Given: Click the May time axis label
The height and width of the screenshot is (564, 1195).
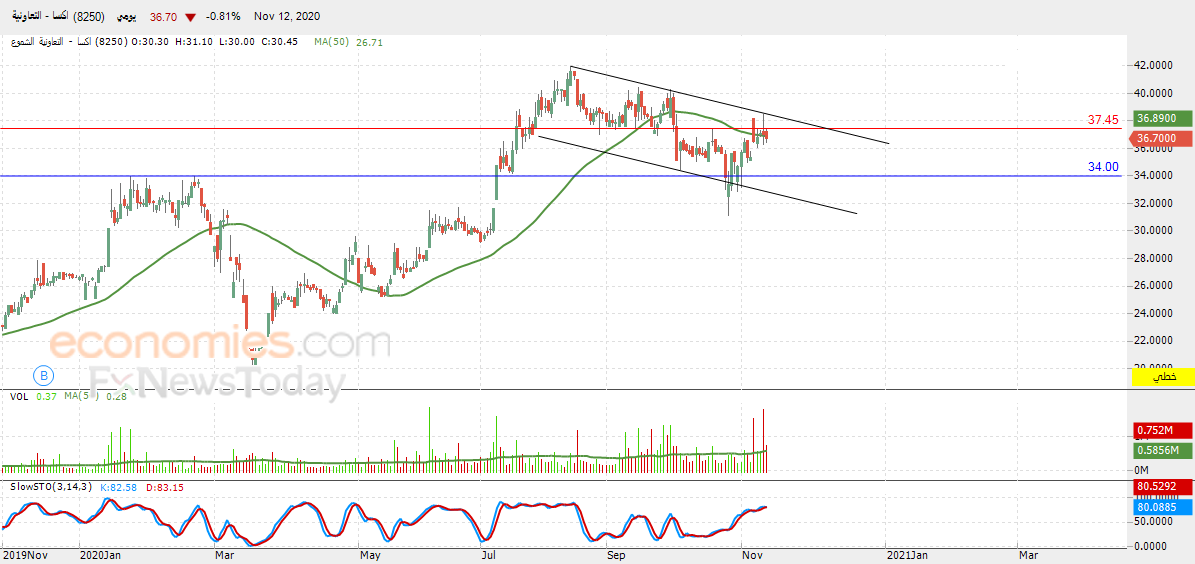Looking at the screenshot, I should [x=370, y=555].
